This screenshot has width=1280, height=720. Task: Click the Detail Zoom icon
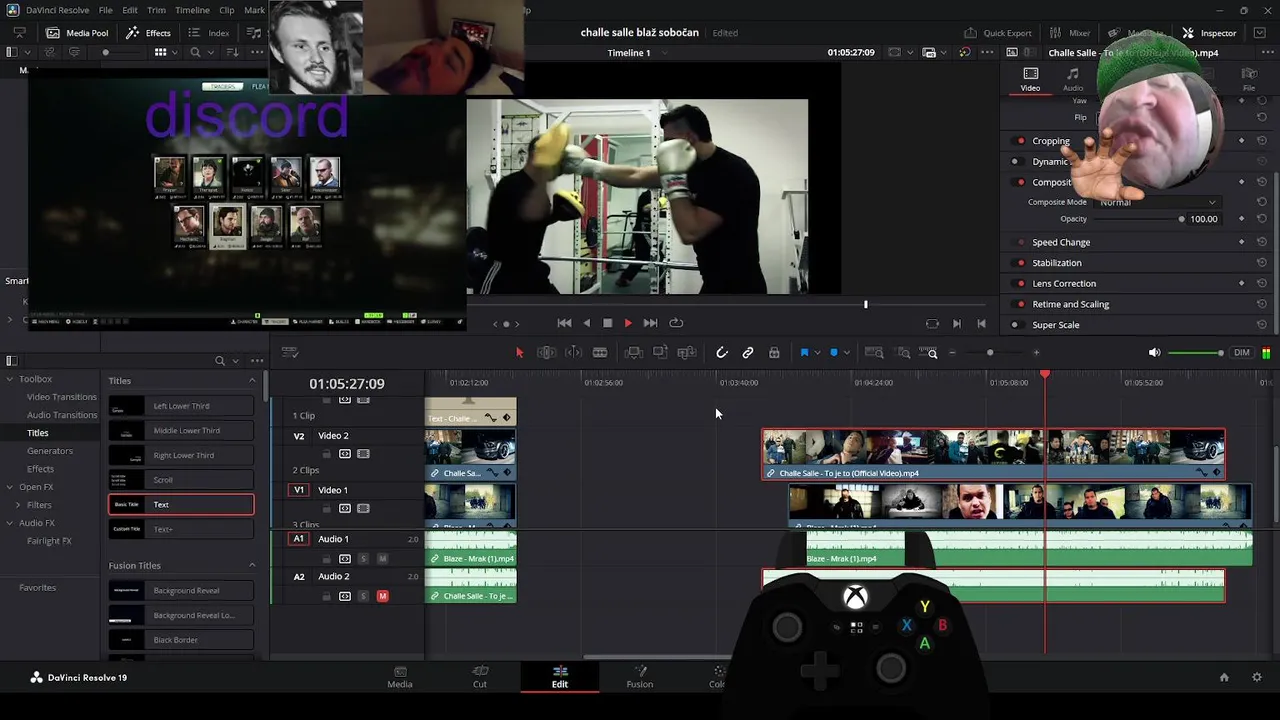[x=903, y=352]
